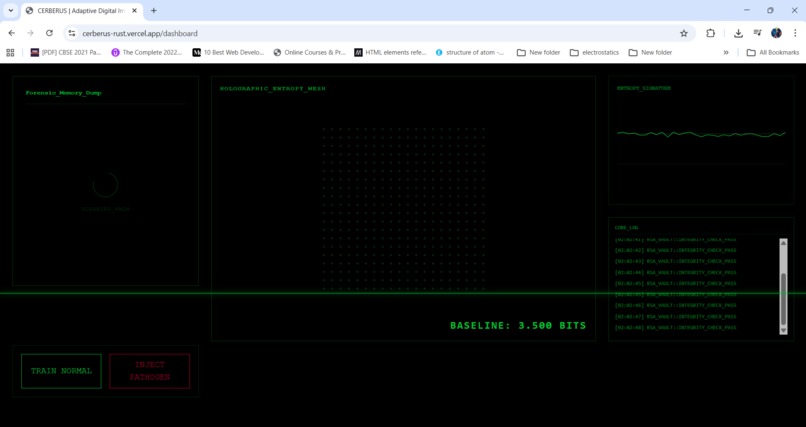The height and width of the screenshot is (427, 806).
Task: Open the electrostatics bookmark folder
Action: point(594,52)
